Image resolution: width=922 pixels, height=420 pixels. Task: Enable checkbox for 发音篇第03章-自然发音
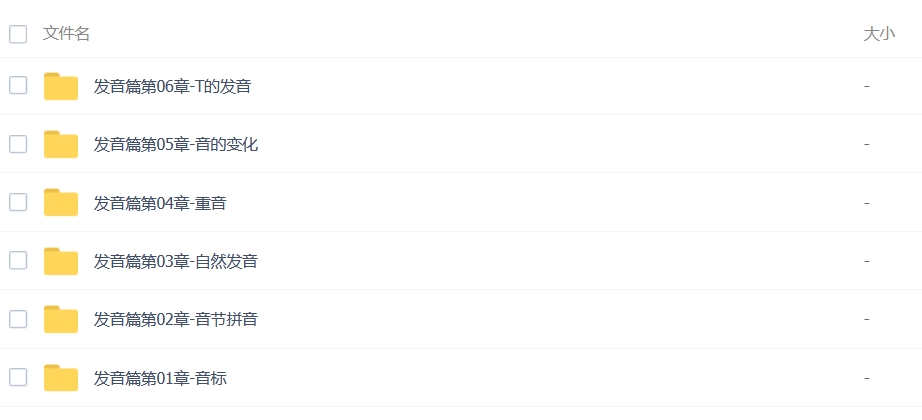(x=18, y=261)
